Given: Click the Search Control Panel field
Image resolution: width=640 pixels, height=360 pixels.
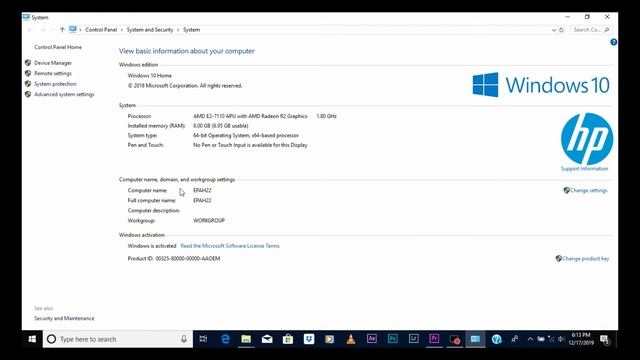Looking at the screenshot, I should coord(591,30).
